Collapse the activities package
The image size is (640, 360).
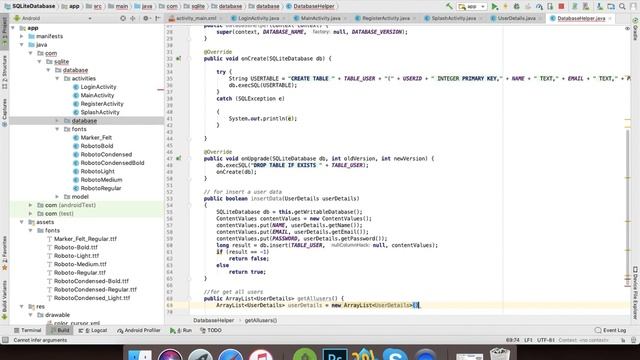tap(57, 78)
